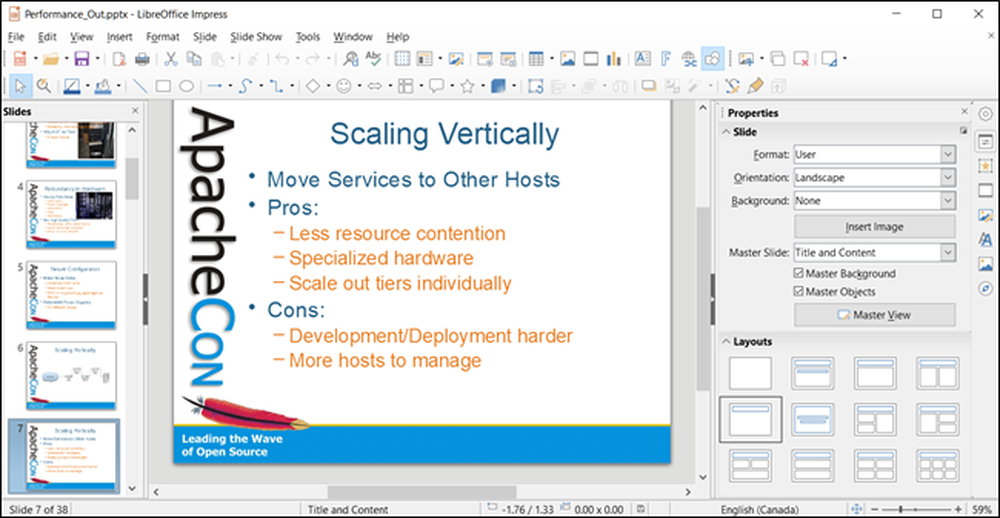1000x518 pixels.
Task: Open the sidebar Gallery icon
Action: (x=985, y=264)
